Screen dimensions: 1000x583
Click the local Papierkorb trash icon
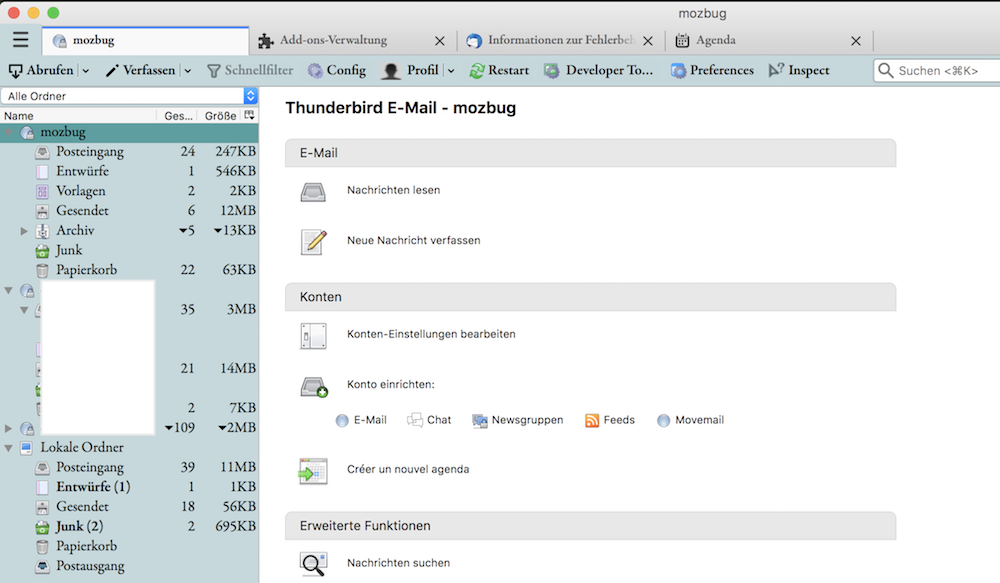click(42, 547)
